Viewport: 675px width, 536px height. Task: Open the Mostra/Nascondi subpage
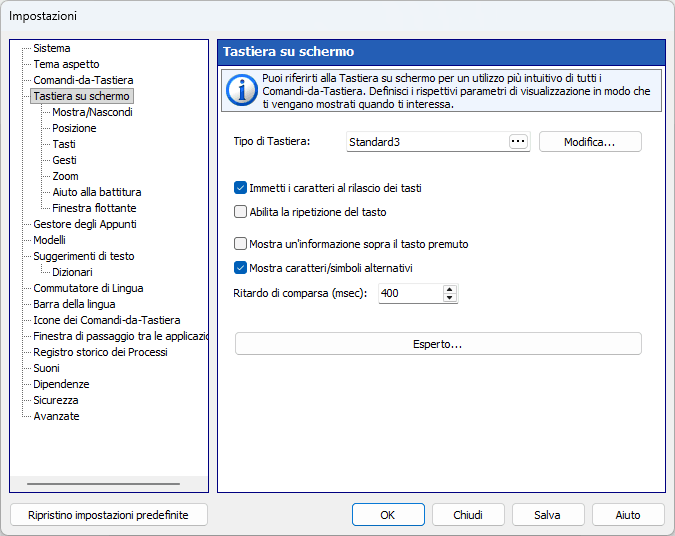[92, 112]
